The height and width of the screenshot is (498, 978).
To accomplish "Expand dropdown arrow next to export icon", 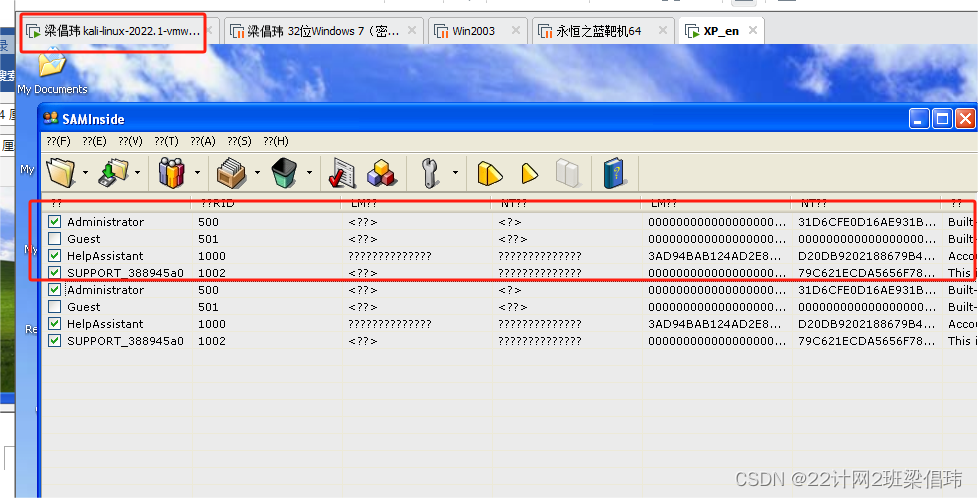I will coord(137,172).
